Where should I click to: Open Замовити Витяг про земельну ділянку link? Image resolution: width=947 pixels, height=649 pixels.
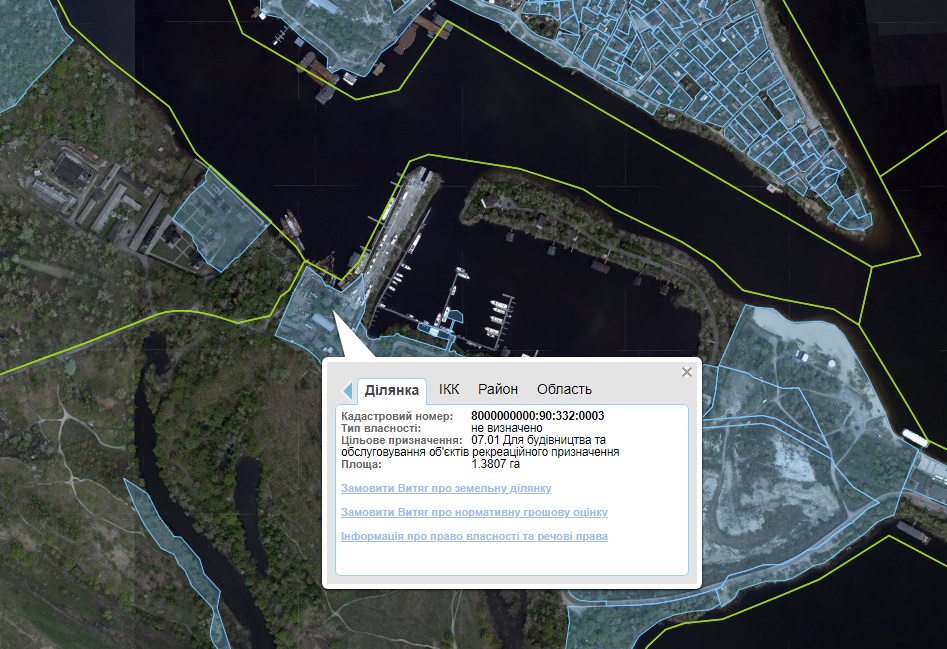coord(446,489)
